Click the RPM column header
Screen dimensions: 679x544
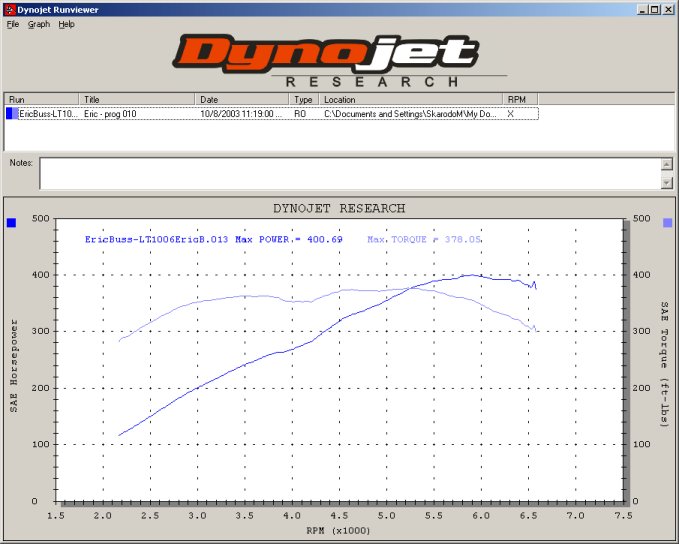pyautogui.click(x=520, y=100)
